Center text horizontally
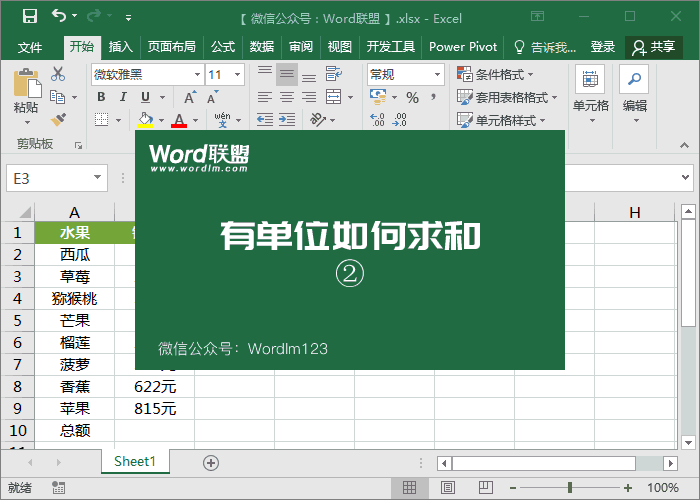 [x=287, y=97]
